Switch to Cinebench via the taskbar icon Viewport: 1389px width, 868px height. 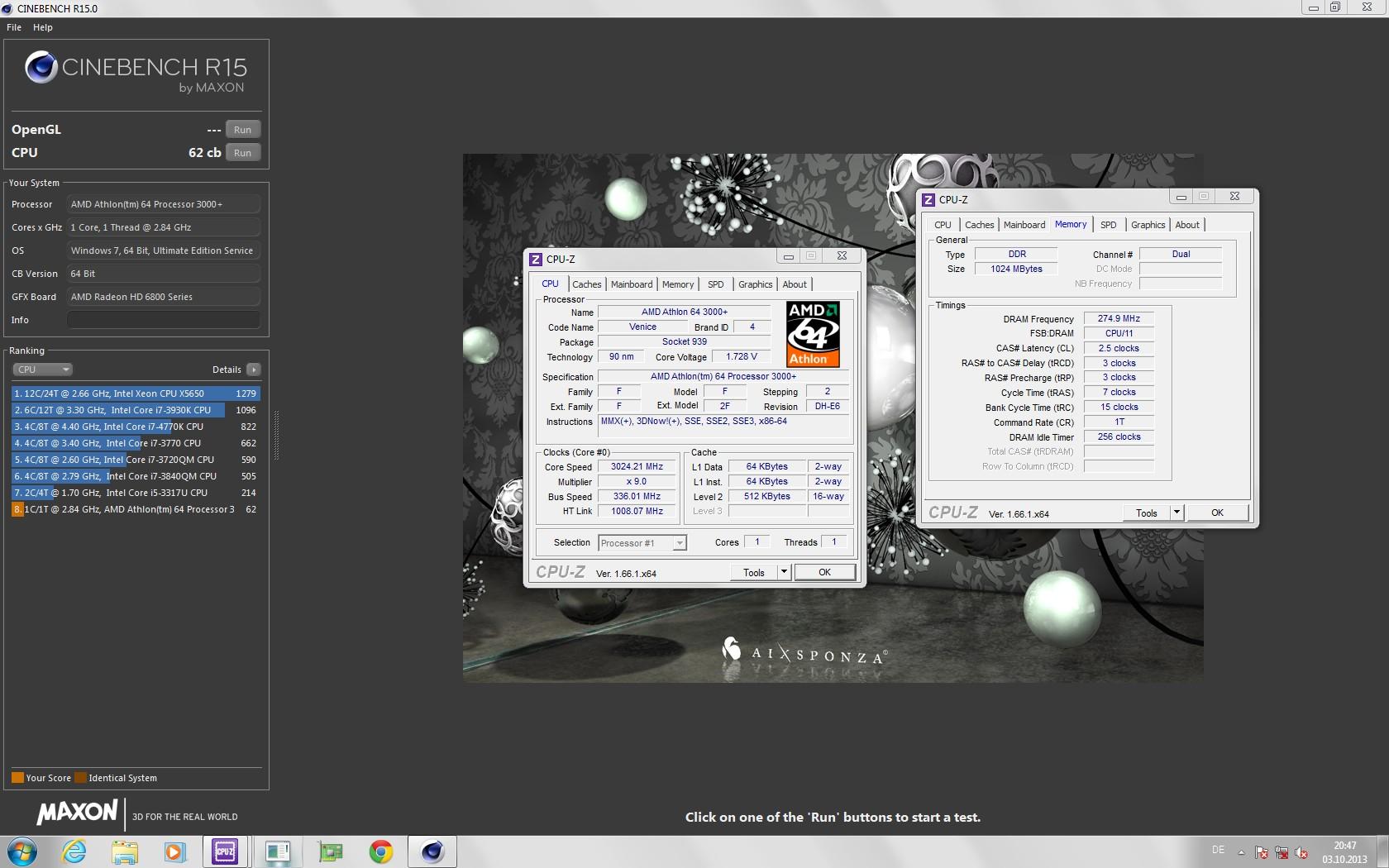click(432, 851)
